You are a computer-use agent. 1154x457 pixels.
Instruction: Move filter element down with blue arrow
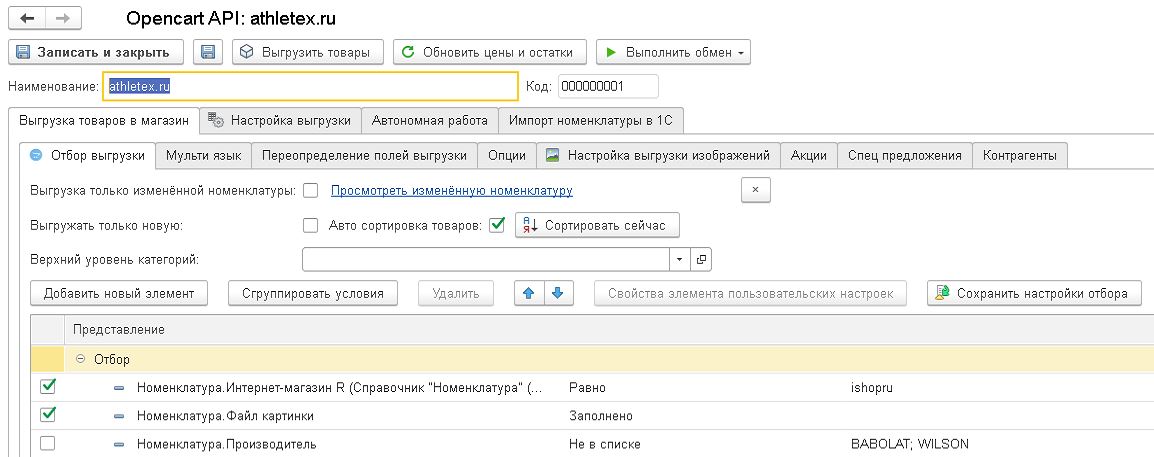[557, 293]
